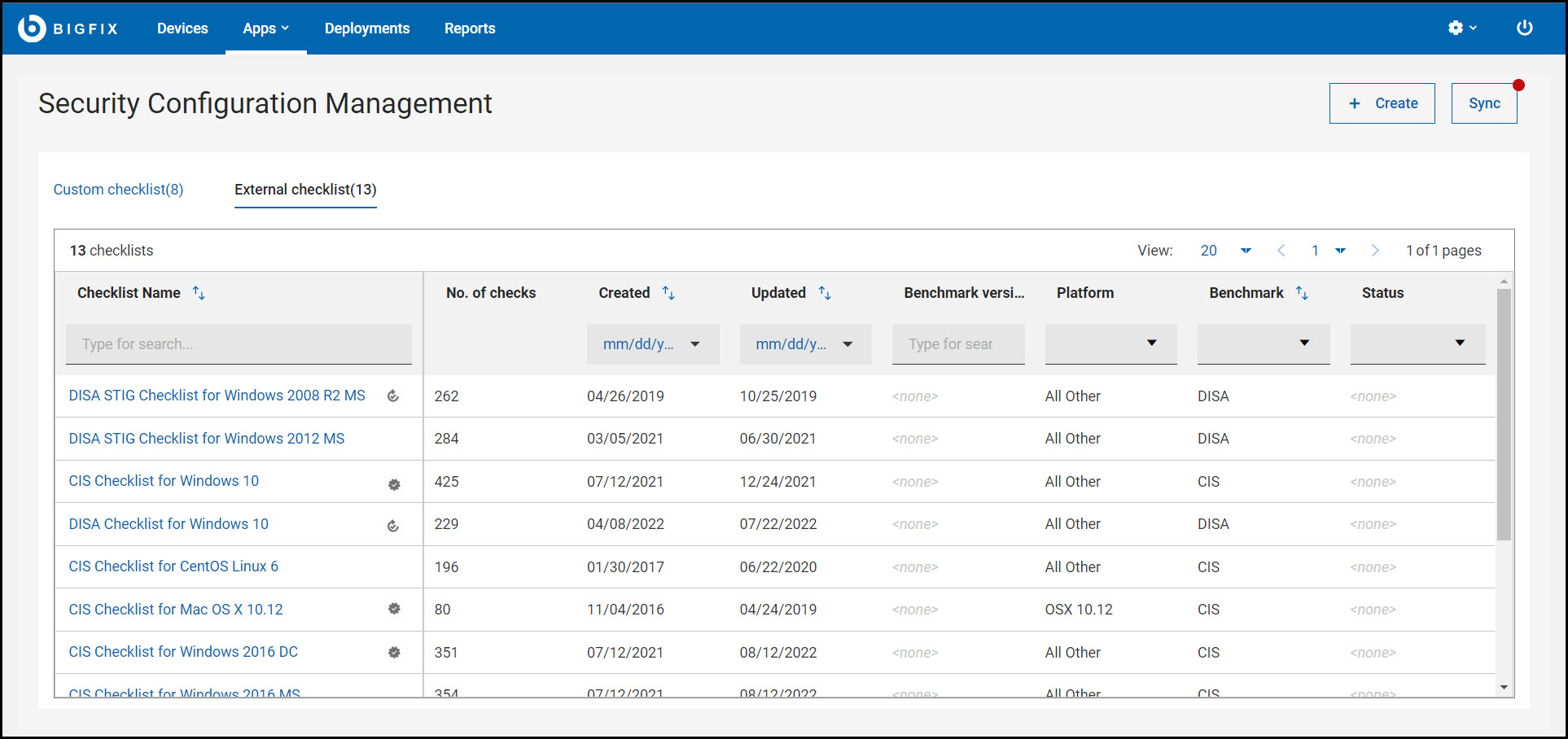
Task: Select updated date 06/22/2020 cell
Action: (x=778, y=567)
